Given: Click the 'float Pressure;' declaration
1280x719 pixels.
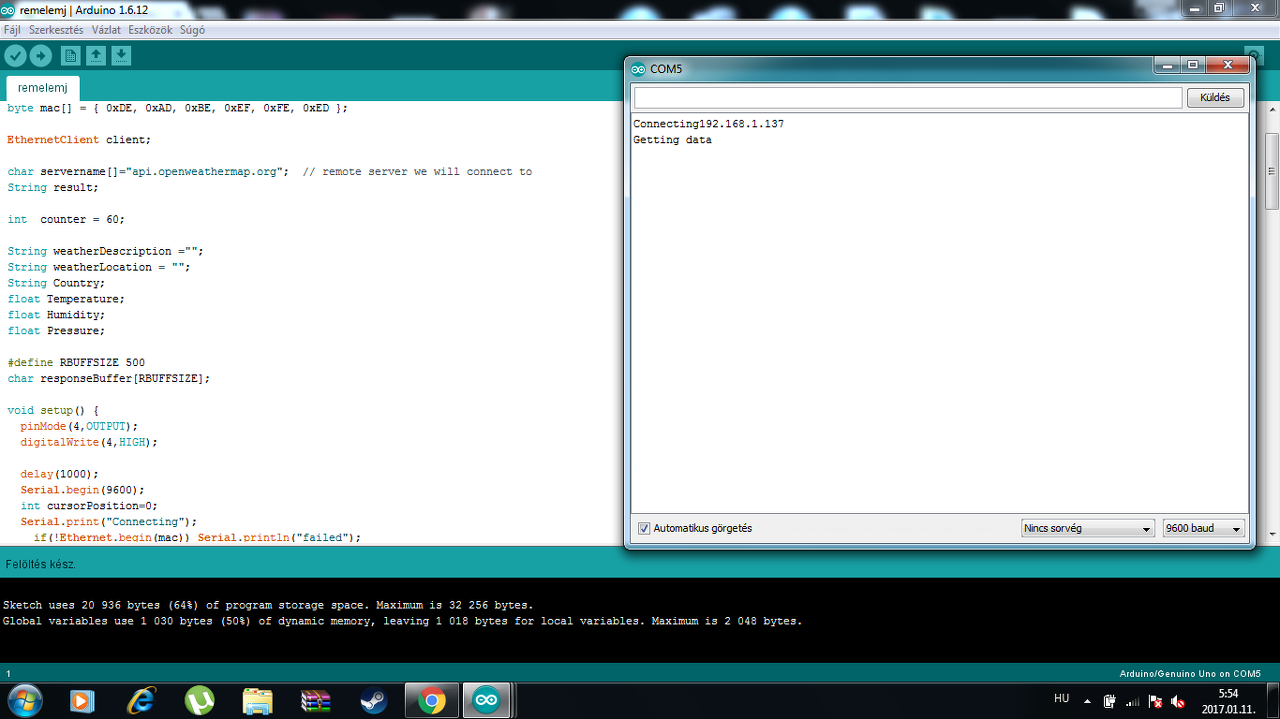Looking at the screenshot, I should (x=56, y=330).
